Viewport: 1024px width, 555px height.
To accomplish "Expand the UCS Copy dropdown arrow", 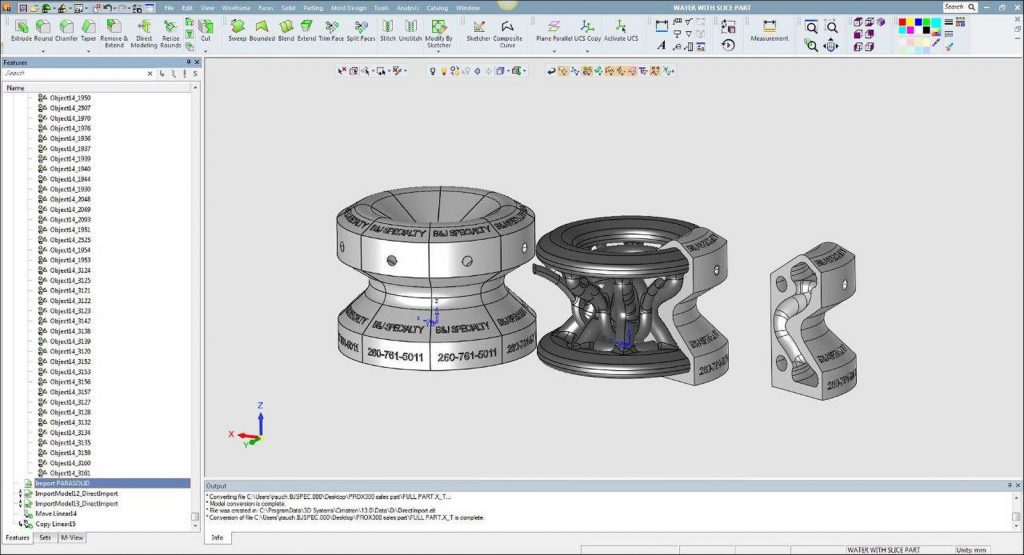I will click(587, 51).
